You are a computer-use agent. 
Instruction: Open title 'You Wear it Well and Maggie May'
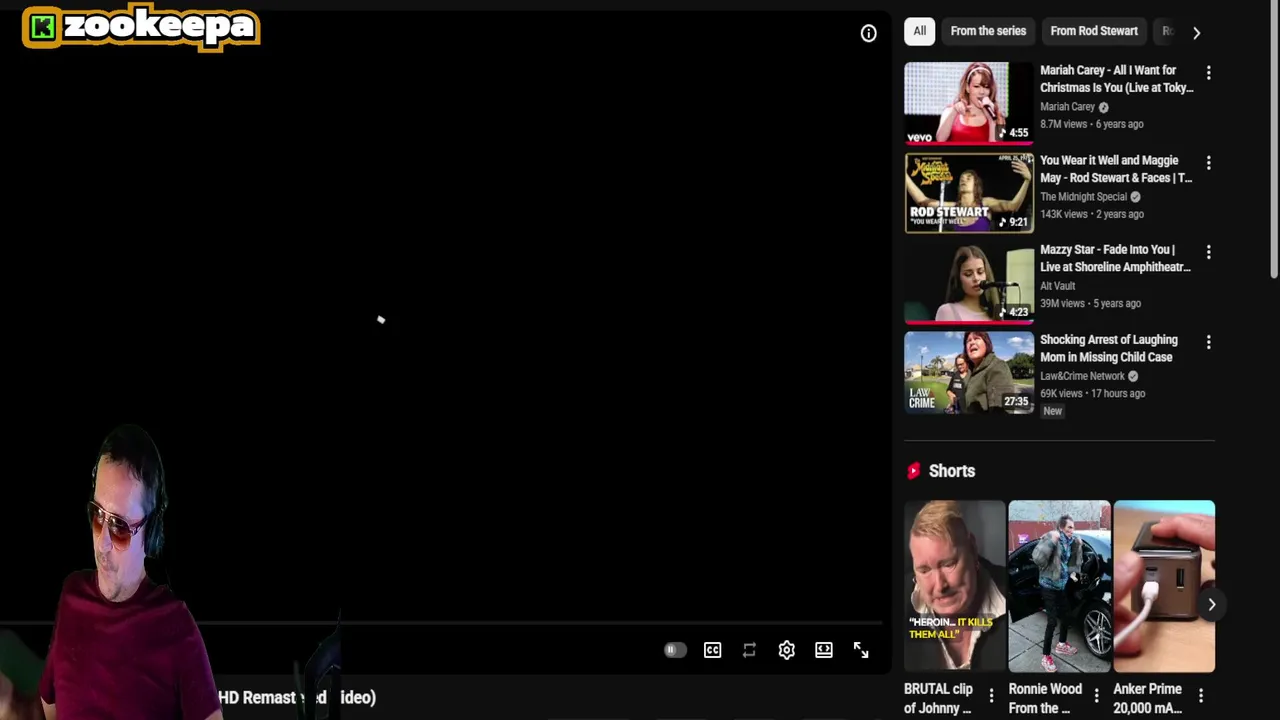(x=1116, y=169)
